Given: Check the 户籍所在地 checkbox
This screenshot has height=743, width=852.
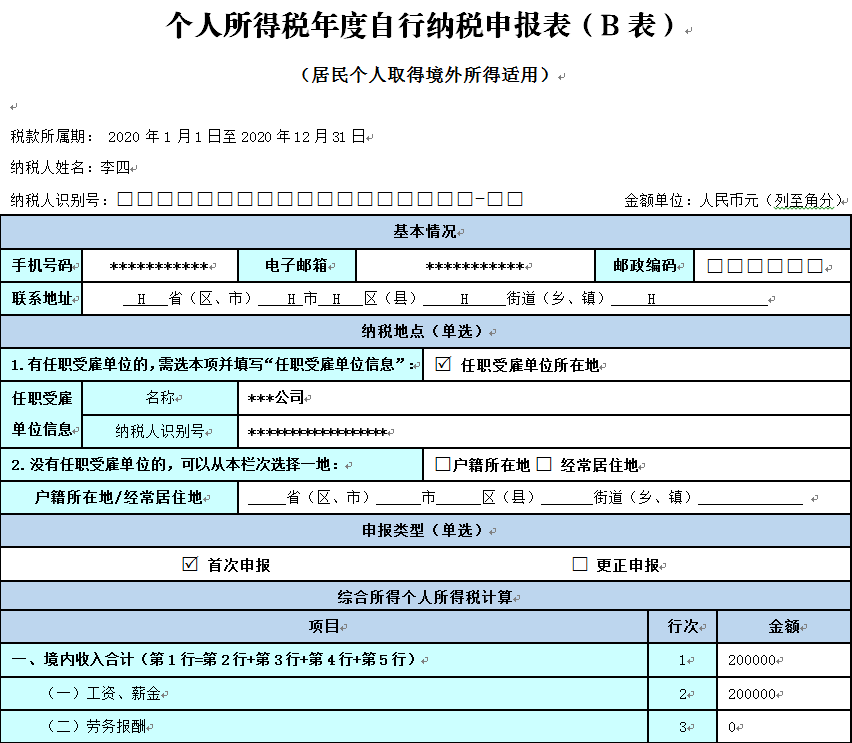Looking at the screenshot, I should 442,464.
